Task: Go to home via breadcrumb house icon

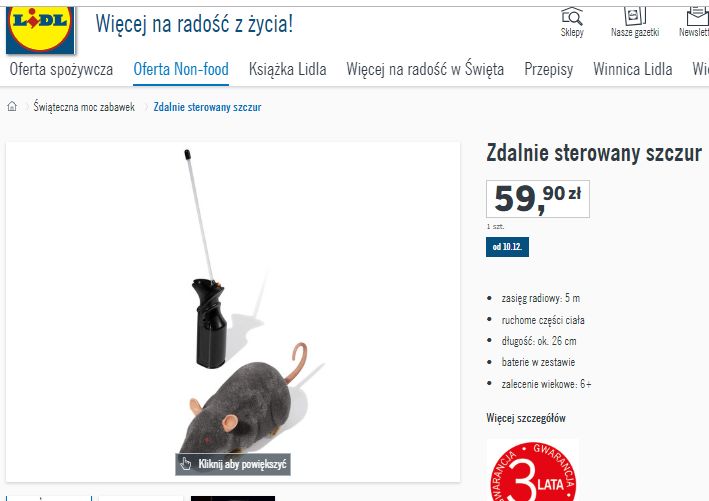Action: click(x=12, y=106)
